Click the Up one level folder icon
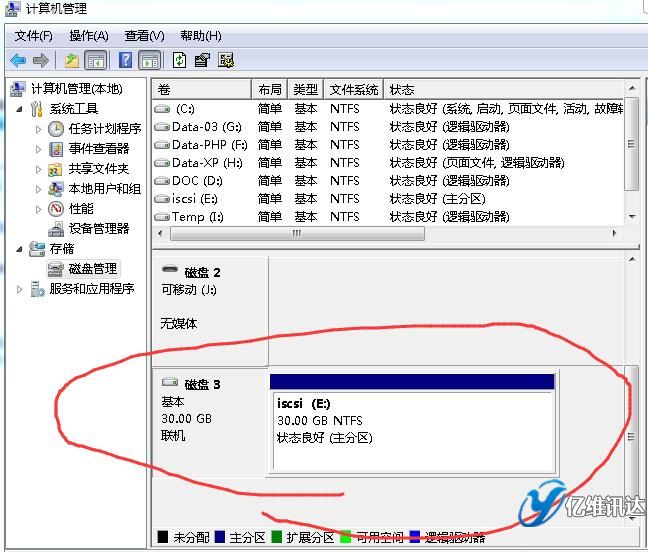The width and height of the screenshot is (648, 552). click(72, 60)
